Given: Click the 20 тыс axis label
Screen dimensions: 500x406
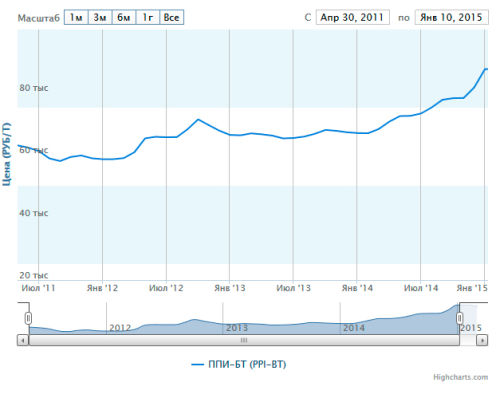Looking at the screenshot, I should click(x=34, y=275).
